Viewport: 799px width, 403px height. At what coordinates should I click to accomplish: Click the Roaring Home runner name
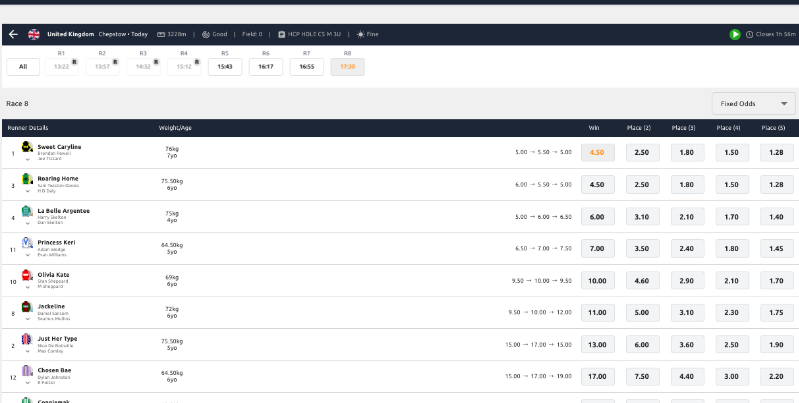coord(58,178)
